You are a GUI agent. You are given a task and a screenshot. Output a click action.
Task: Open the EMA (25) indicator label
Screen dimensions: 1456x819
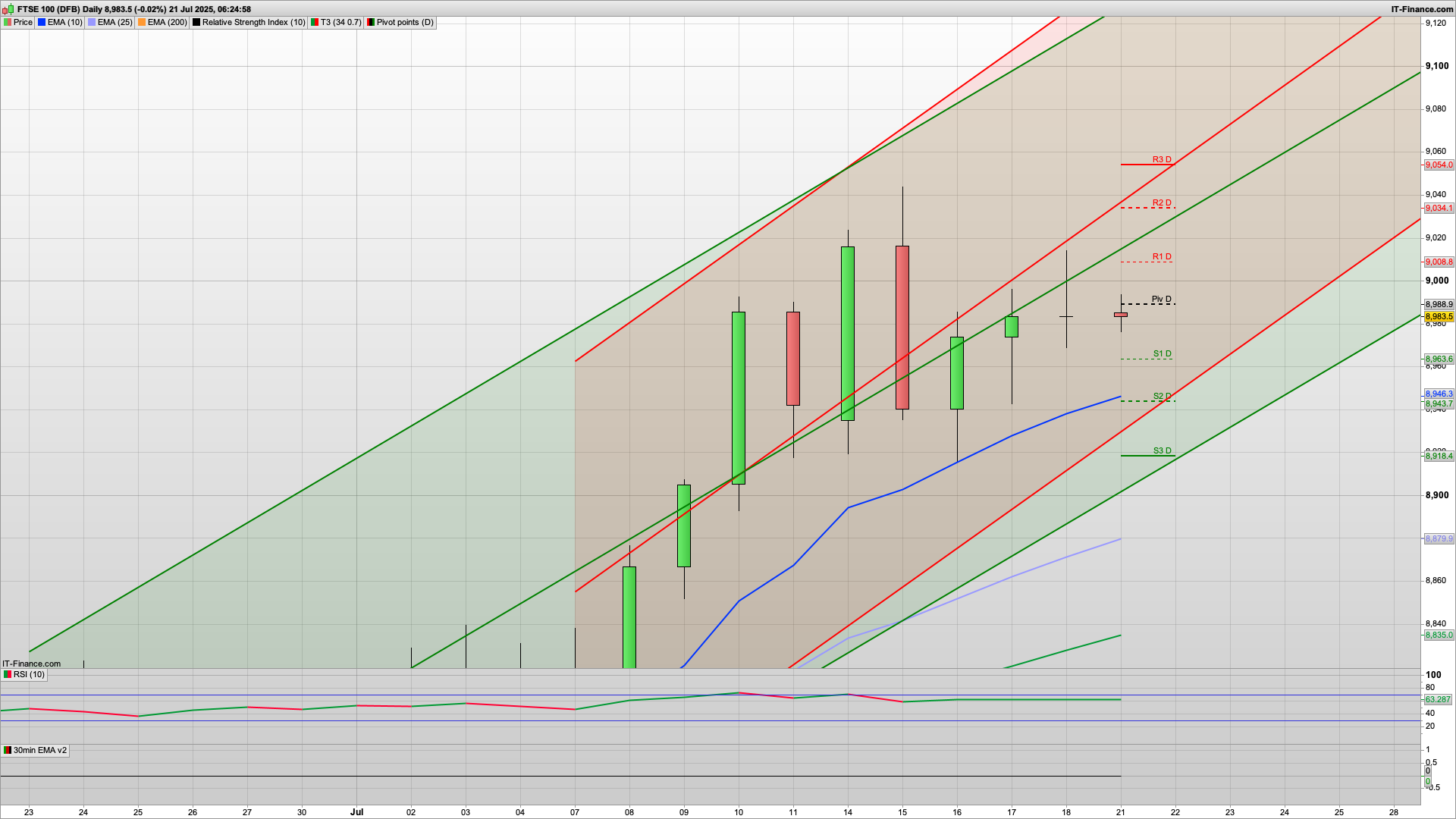coord(115,23)
